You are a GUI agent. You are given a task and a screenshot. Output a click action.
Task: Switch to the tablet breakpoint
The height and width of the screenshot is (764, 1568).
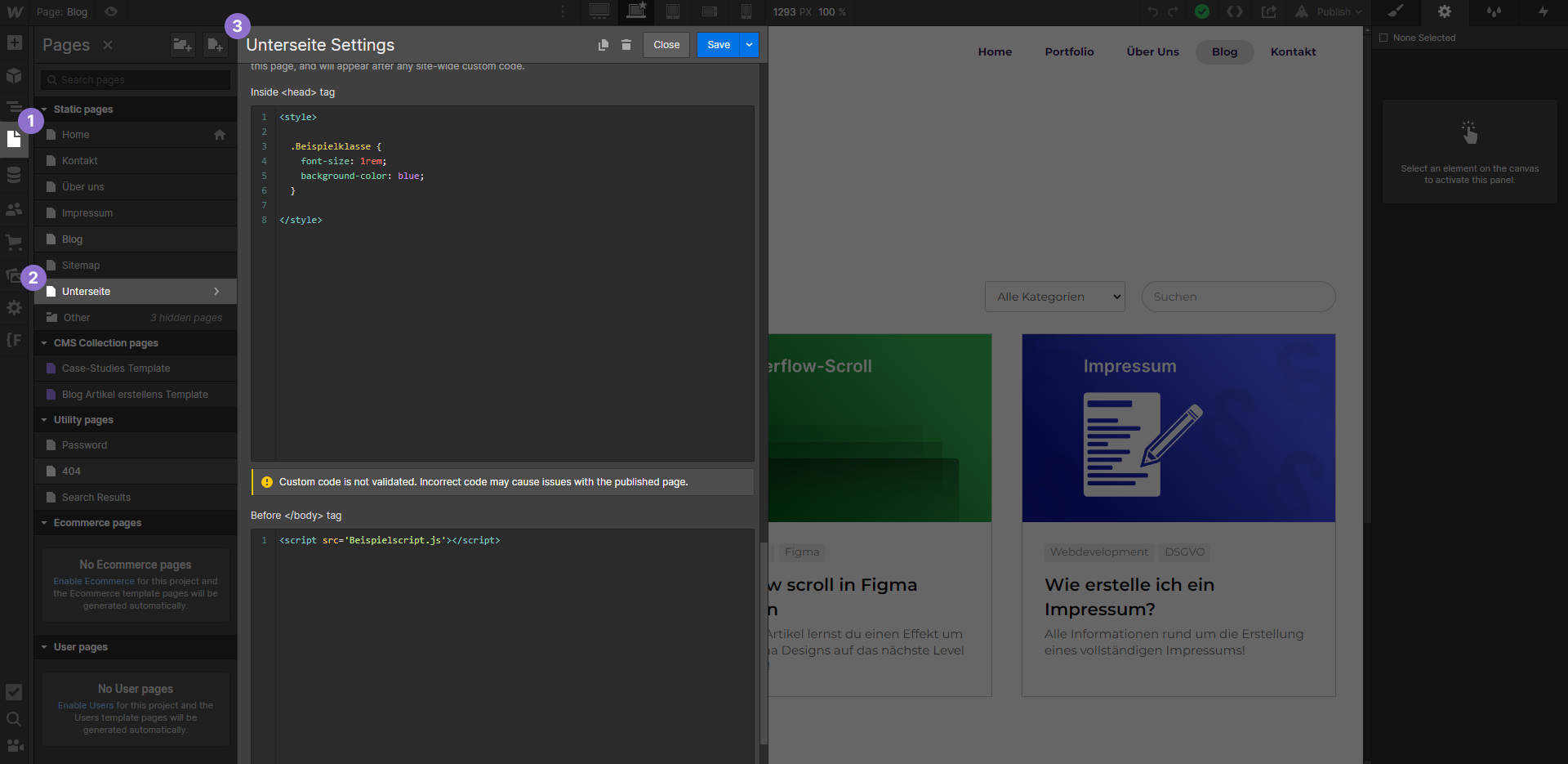pos(673,11)
